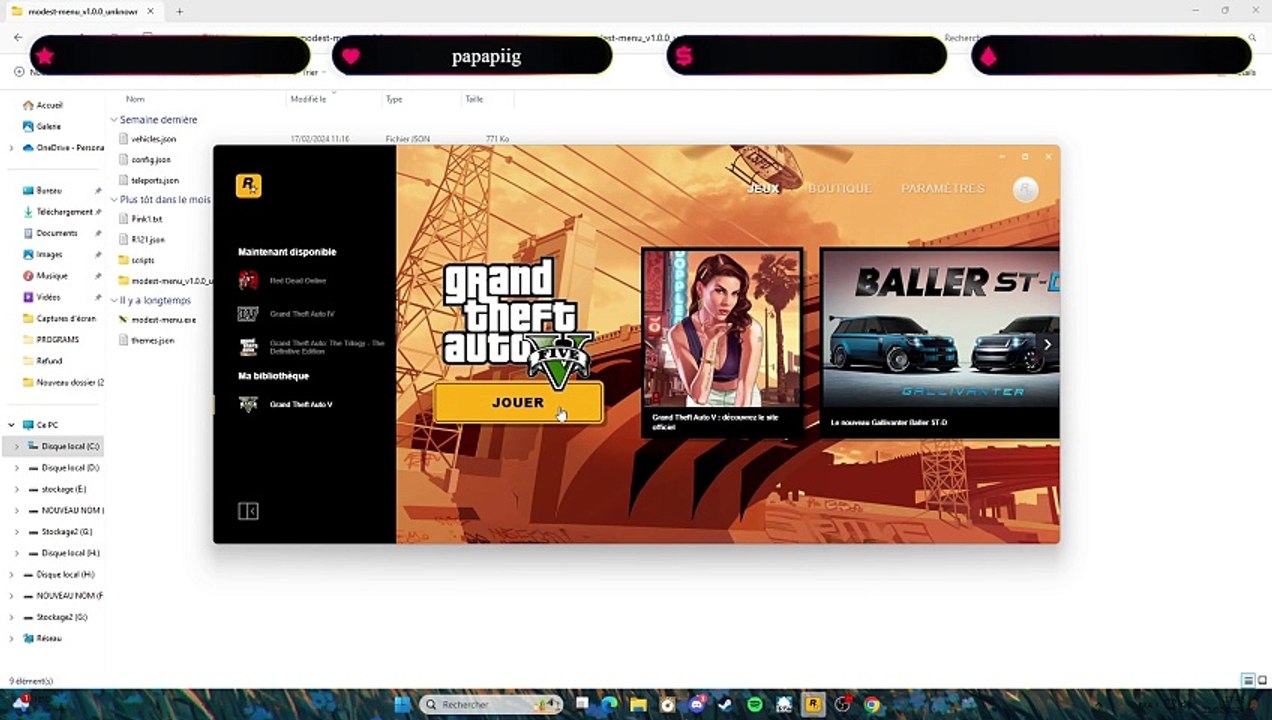This screenshot has height=720, width=1272.
Task: Open Windows Start menu
Action: [402, 704]
